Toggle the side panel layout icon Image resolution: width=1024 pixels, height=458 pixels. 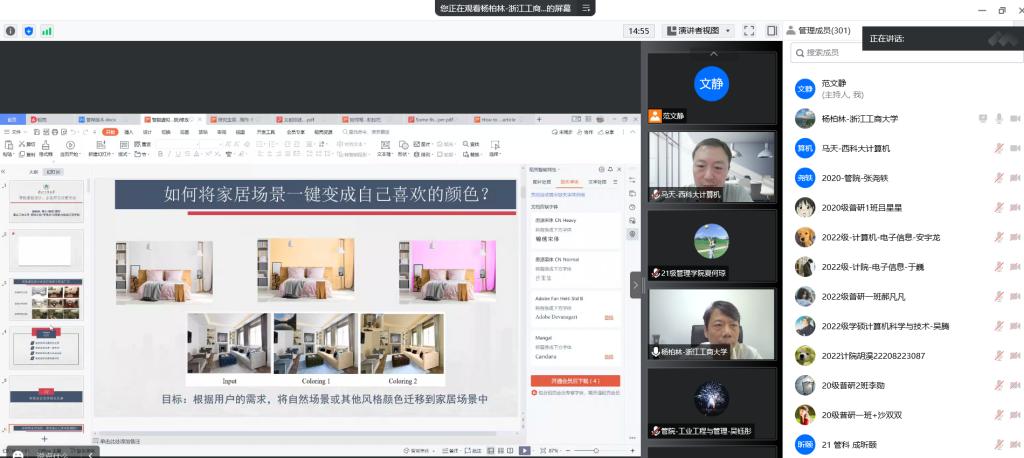point(772,31)
